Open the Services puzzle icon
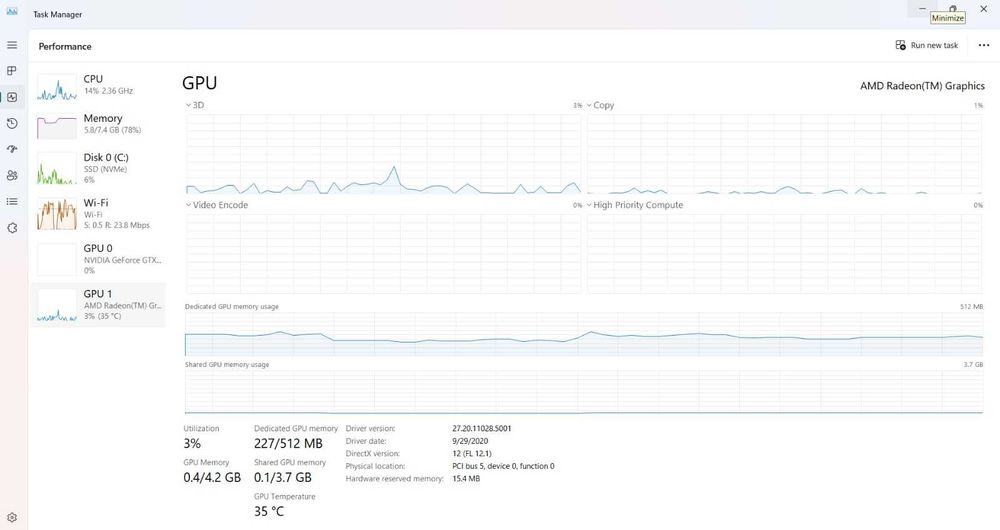Screen dimensions: 1000x530 (x=11, y=228)
